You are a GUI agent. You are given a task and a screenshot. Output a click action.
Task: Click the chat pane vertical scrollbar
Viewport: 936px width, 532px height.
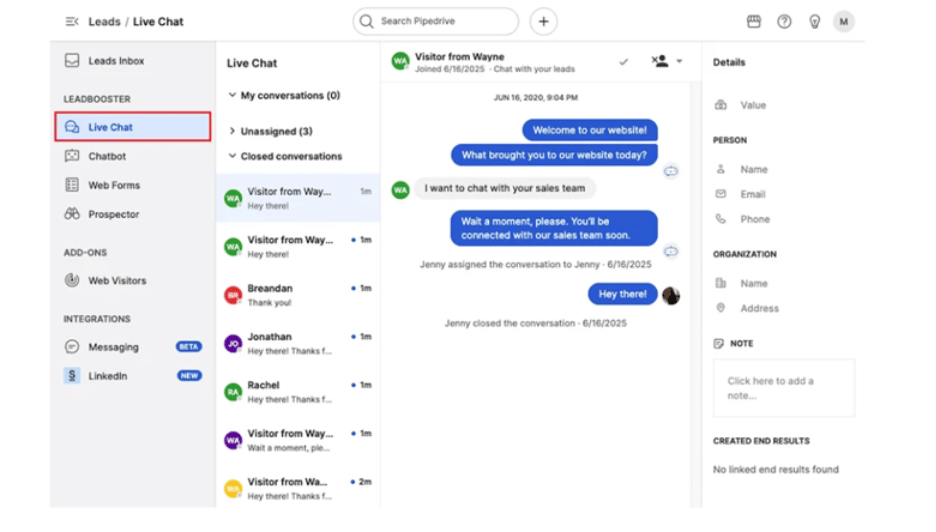(x=695, y=295)
